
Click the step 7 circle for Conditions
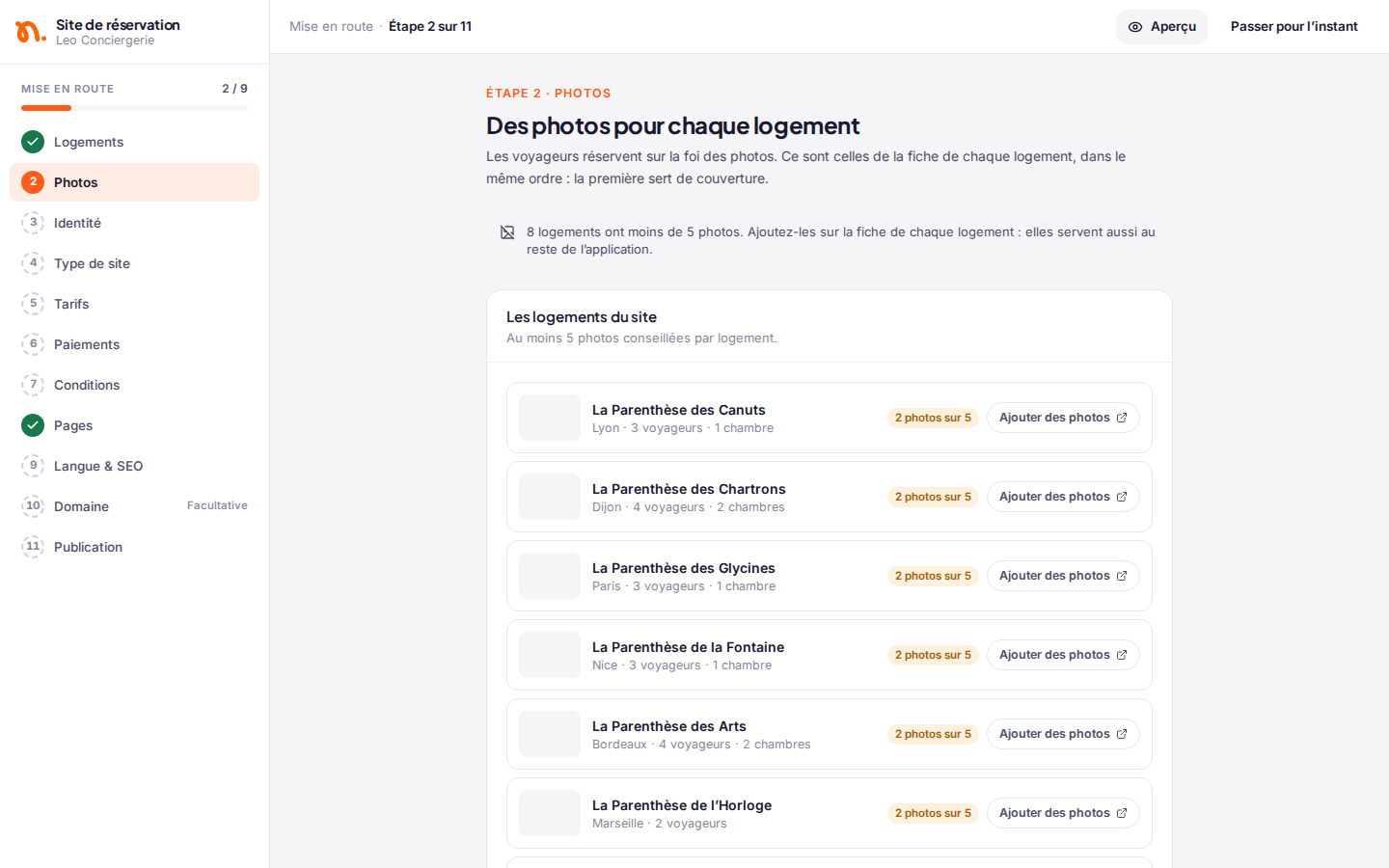pos(33,385)
